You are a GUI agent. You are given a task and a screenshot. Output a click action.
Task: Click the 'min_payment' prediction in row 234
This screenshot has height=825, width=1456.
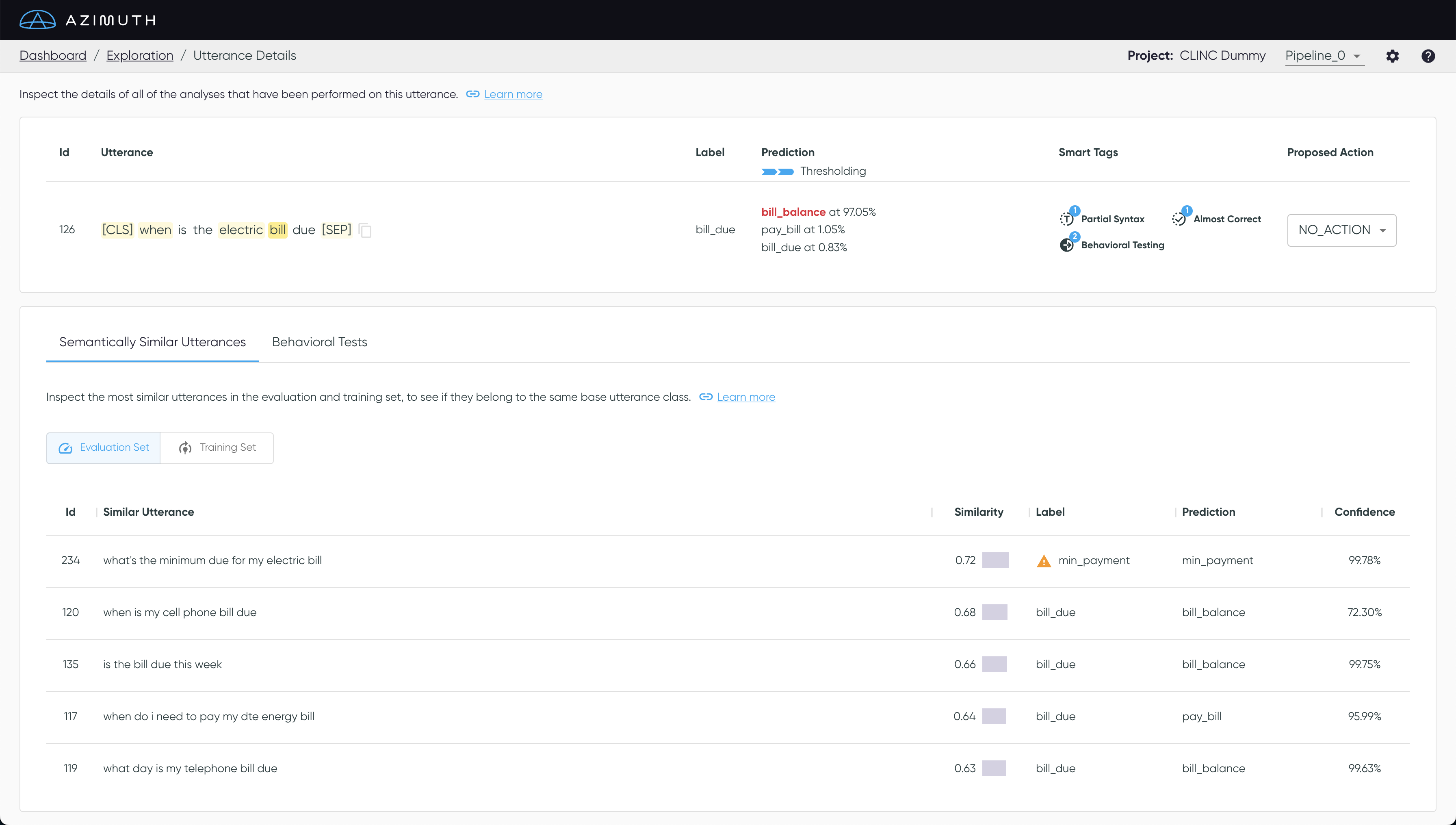(1218, 560)
